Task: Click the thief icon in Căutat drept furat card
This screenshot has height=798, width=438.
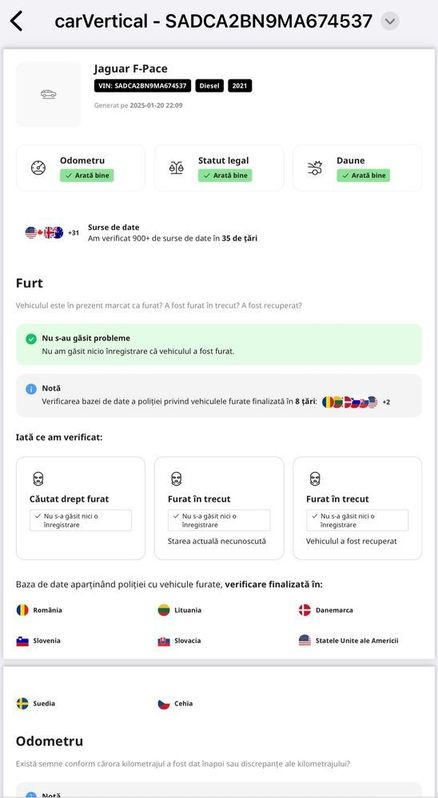Action: [x=38, y=479]
